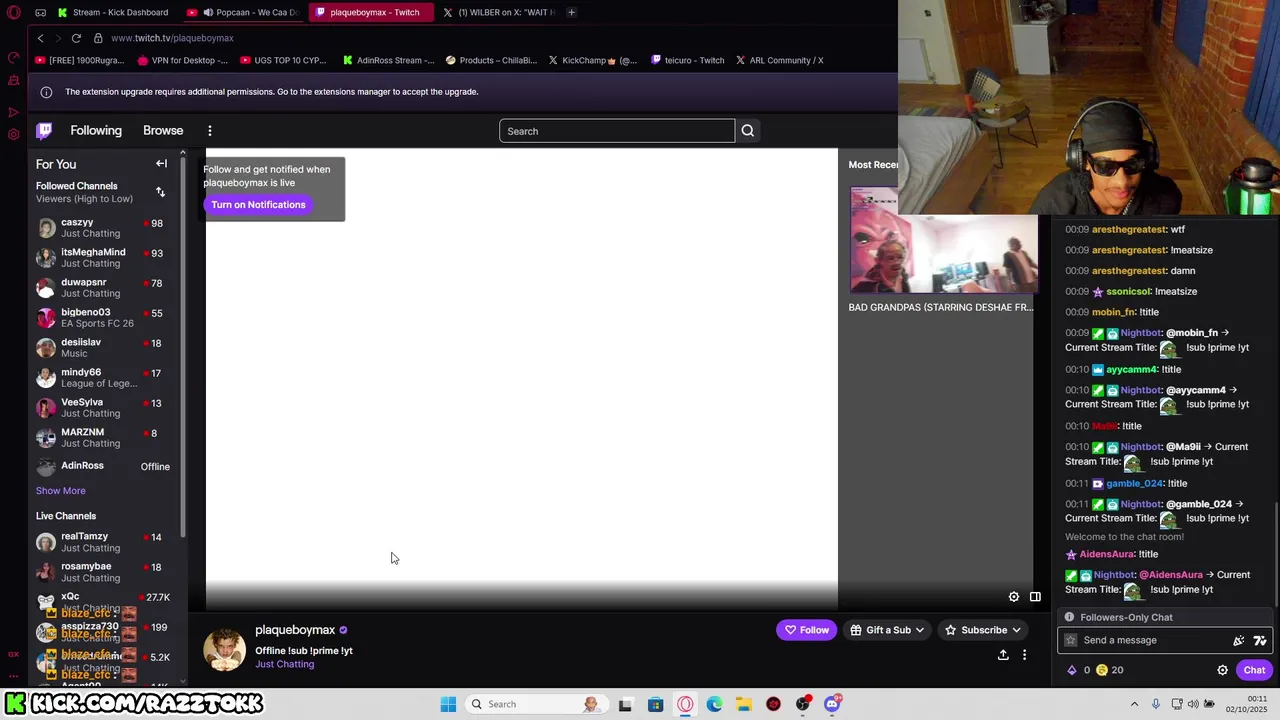Open the chat settings gear
Screen dimensions: 1280x720
(1222, 670)
